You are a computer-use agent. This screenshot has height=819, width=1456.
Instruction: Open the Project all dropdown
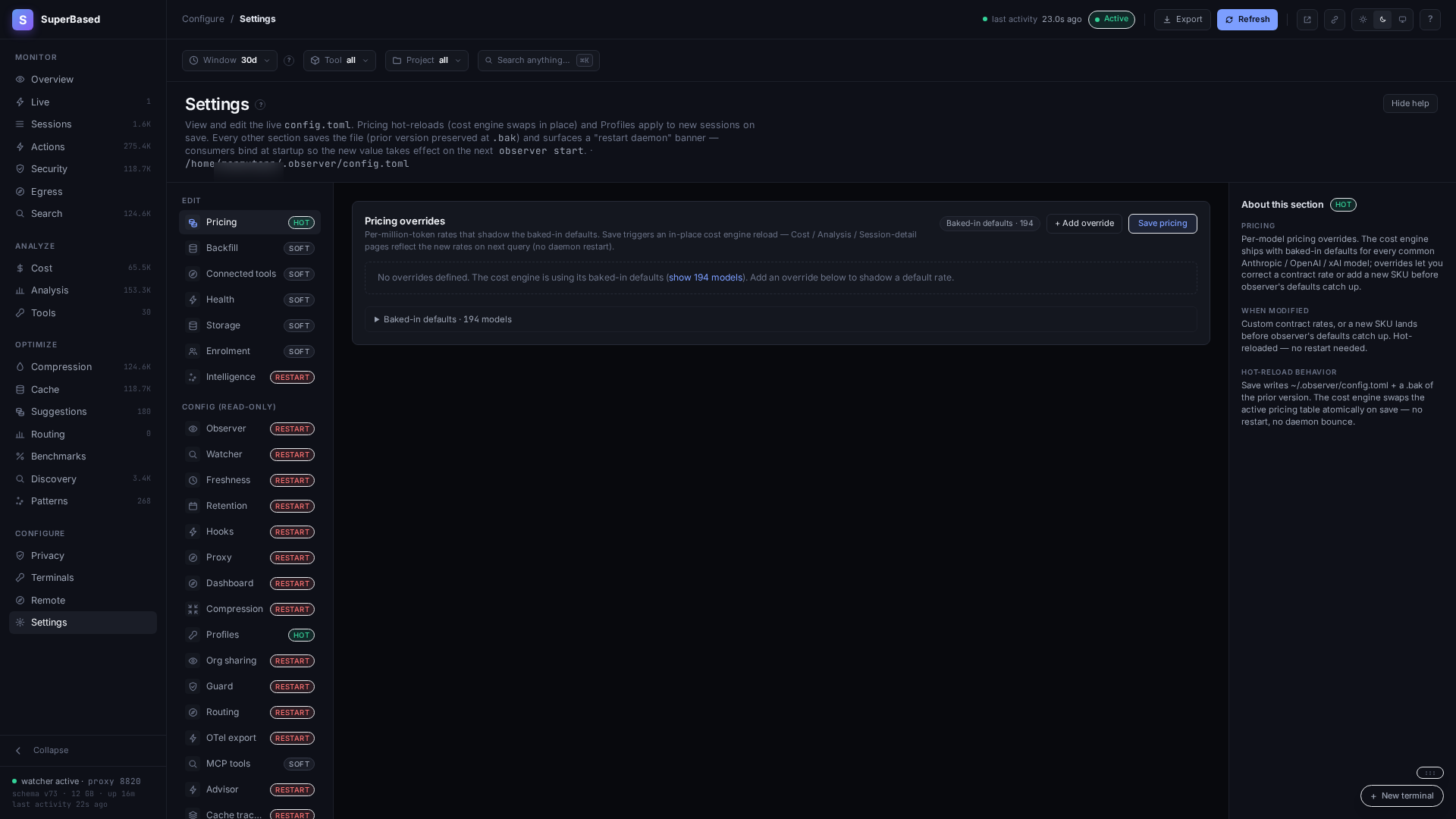[x=427, y=61]
